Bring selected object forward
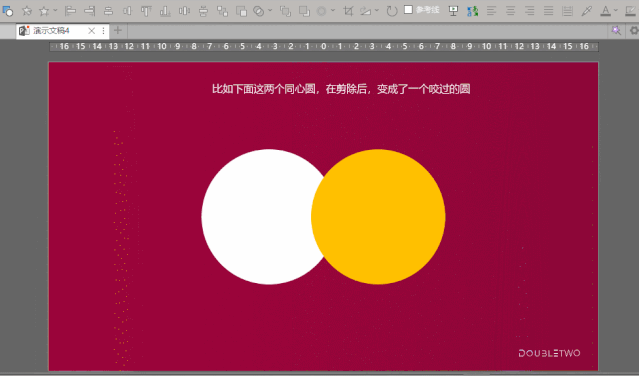 [x=286, y=11]
